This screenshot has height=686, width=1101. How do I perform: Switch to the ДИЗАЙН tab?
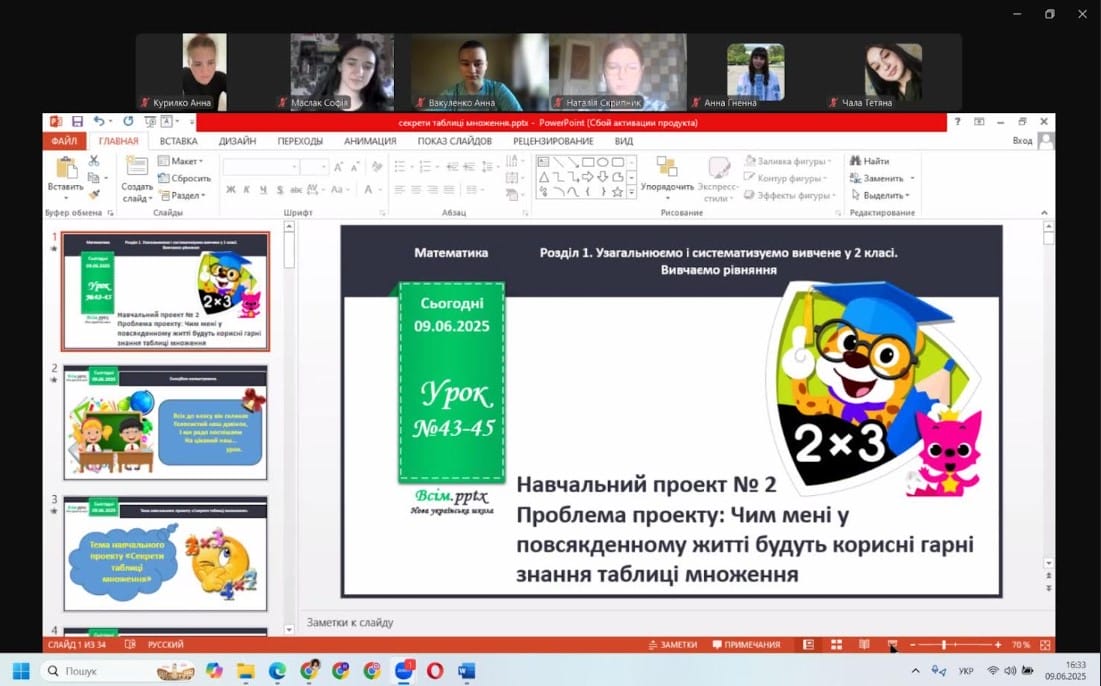237,141
